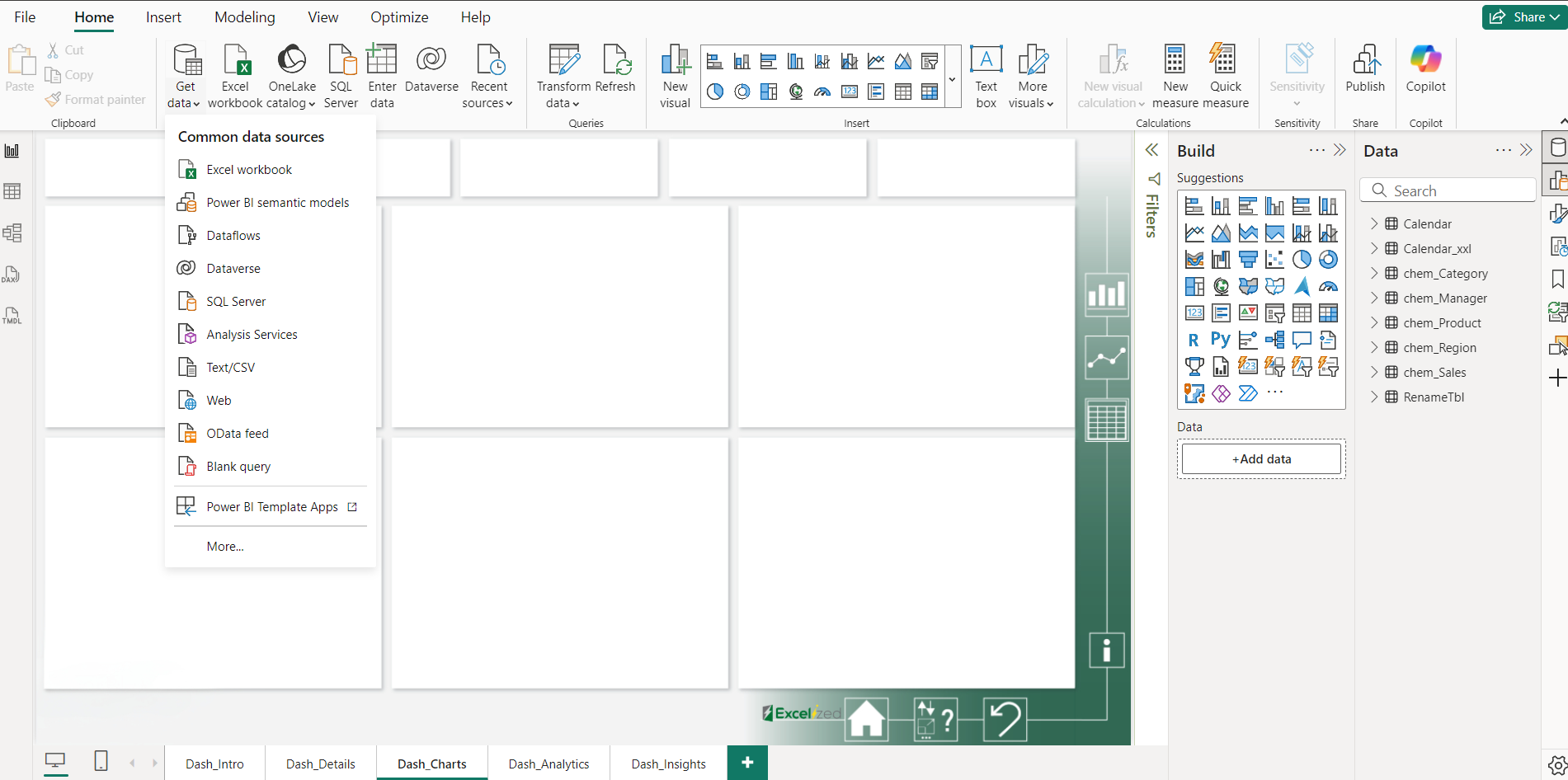Switch to Report view in left sidebar
Screen dimensions: 1568x780
[12, 151]
